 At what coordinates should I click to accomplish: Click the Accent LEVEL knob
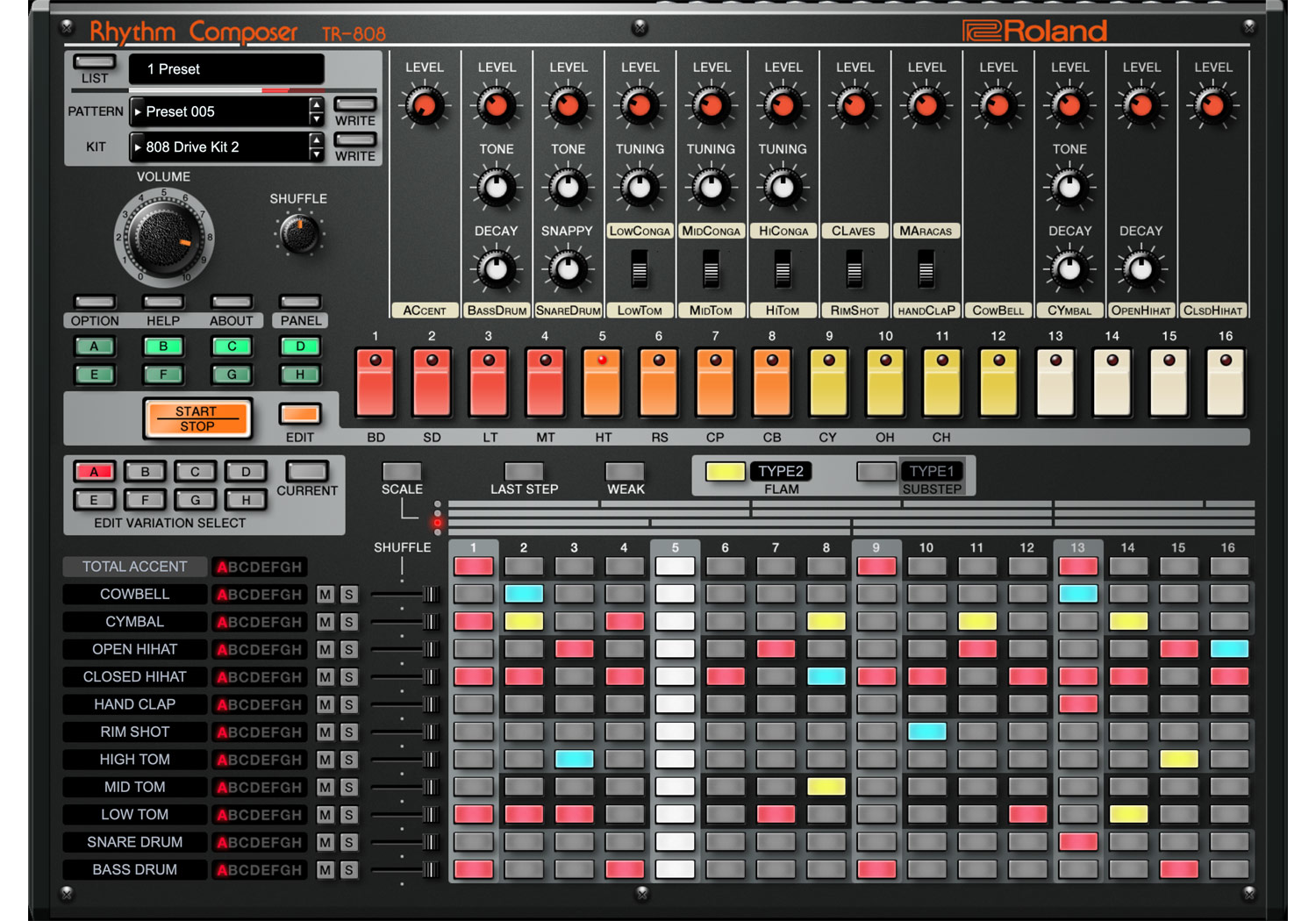pyautogui.click(x=425, y=106)
